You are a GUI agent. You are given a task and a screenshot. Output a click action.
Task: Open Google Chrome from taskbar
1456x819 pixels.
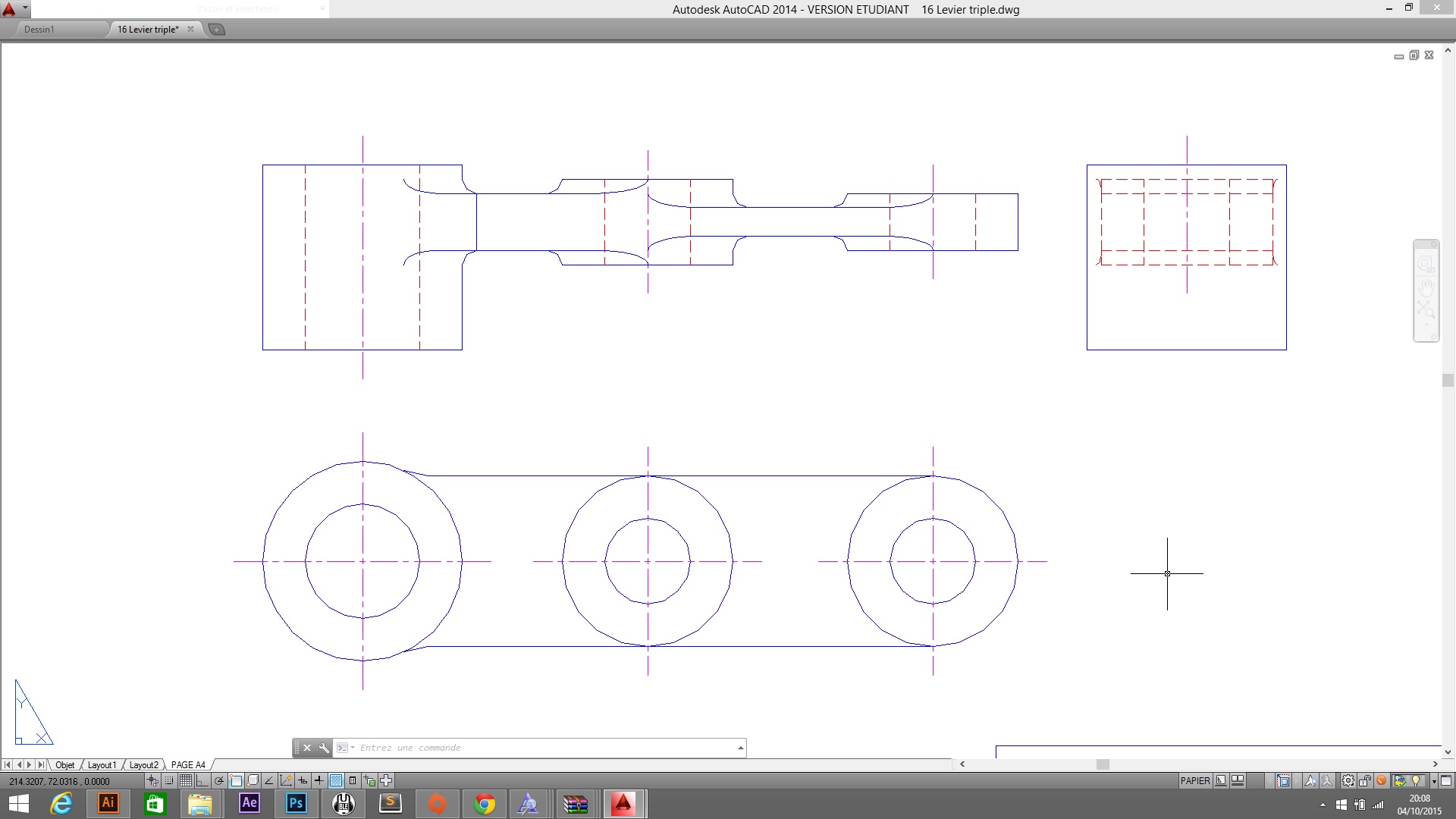485,804
